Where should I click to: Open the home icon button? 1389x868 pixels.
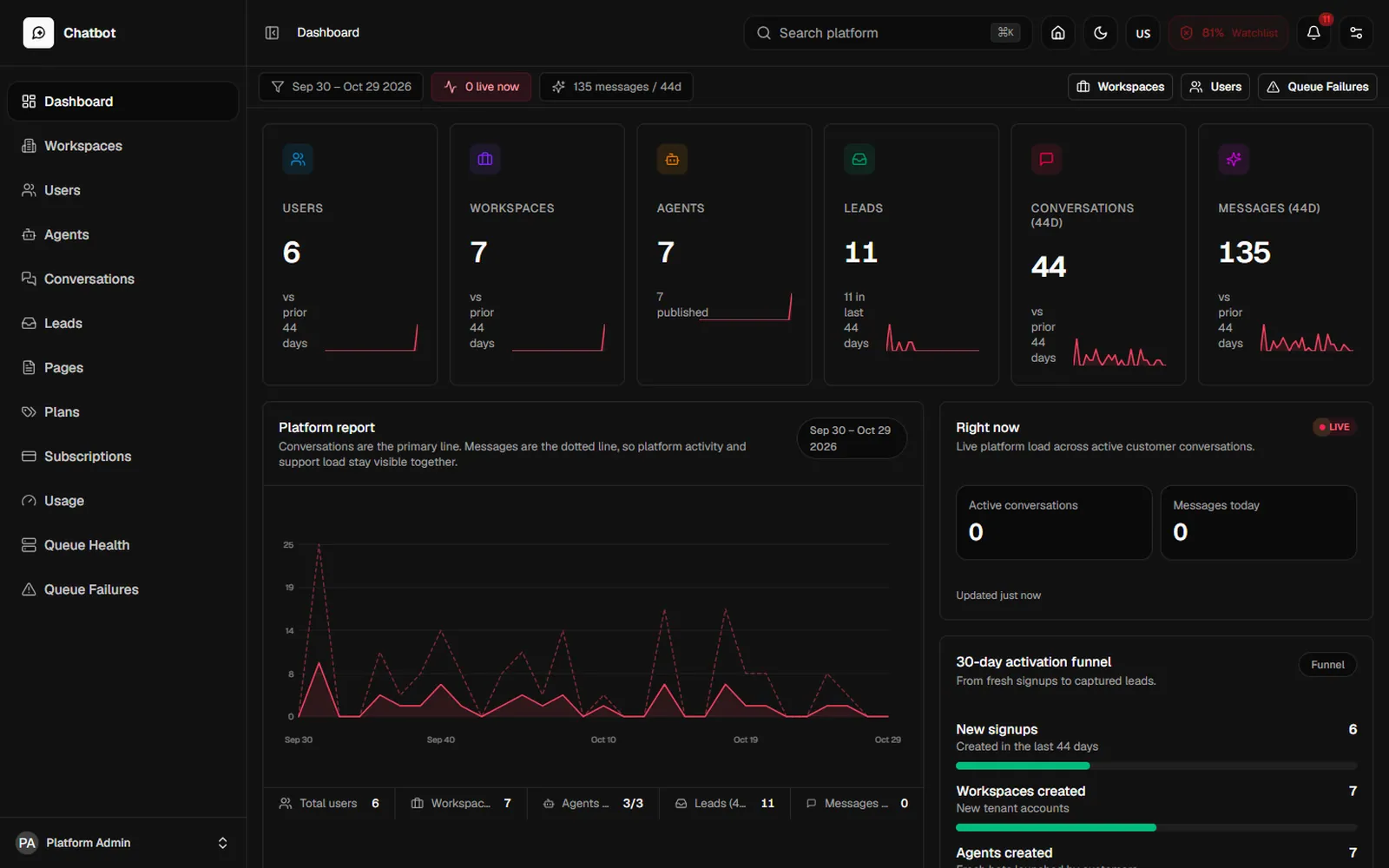tap(1057, 33)
